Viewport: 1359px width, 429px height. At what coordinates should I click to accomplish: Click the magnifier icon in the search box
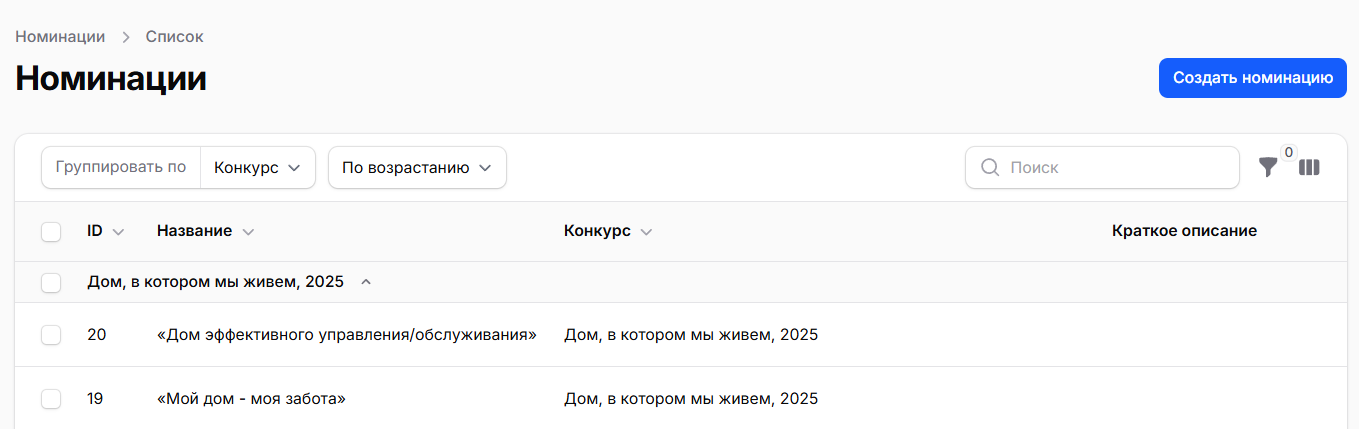click(x=990, y=168)
